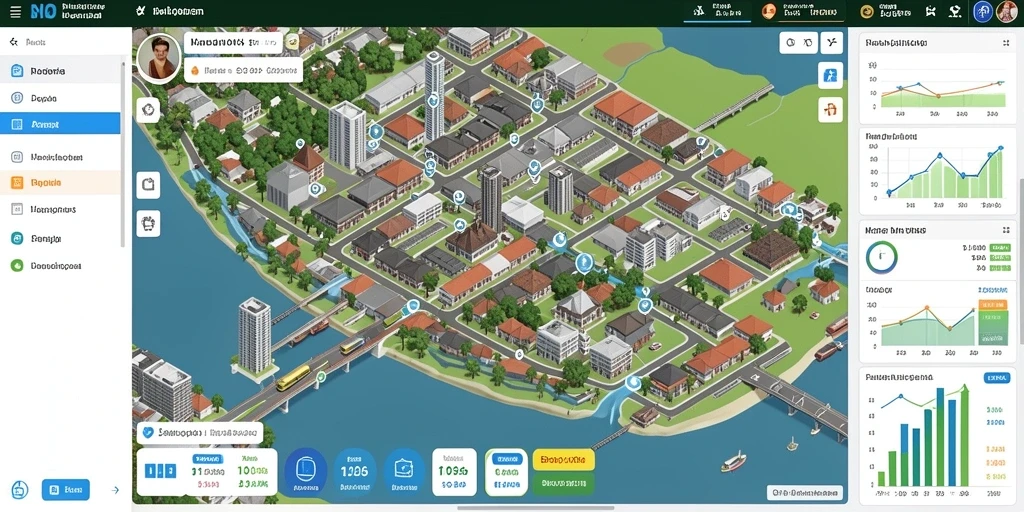This screenshot has height=512, width=1024.
Task: Click the small round badge right of name card
Action: click(x=293, y=42)
